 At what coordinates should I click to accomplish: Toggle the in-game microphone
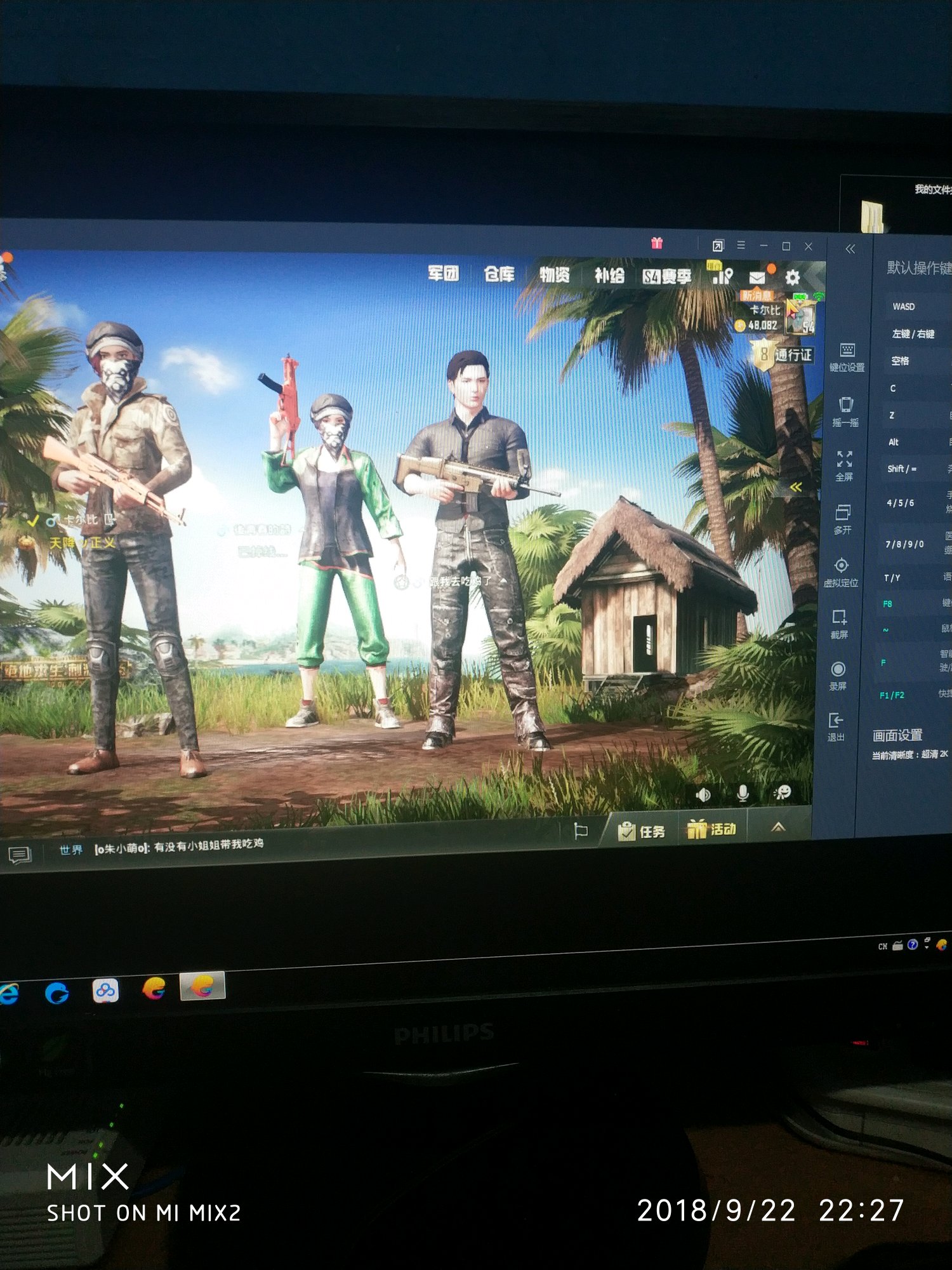(743, 793)
